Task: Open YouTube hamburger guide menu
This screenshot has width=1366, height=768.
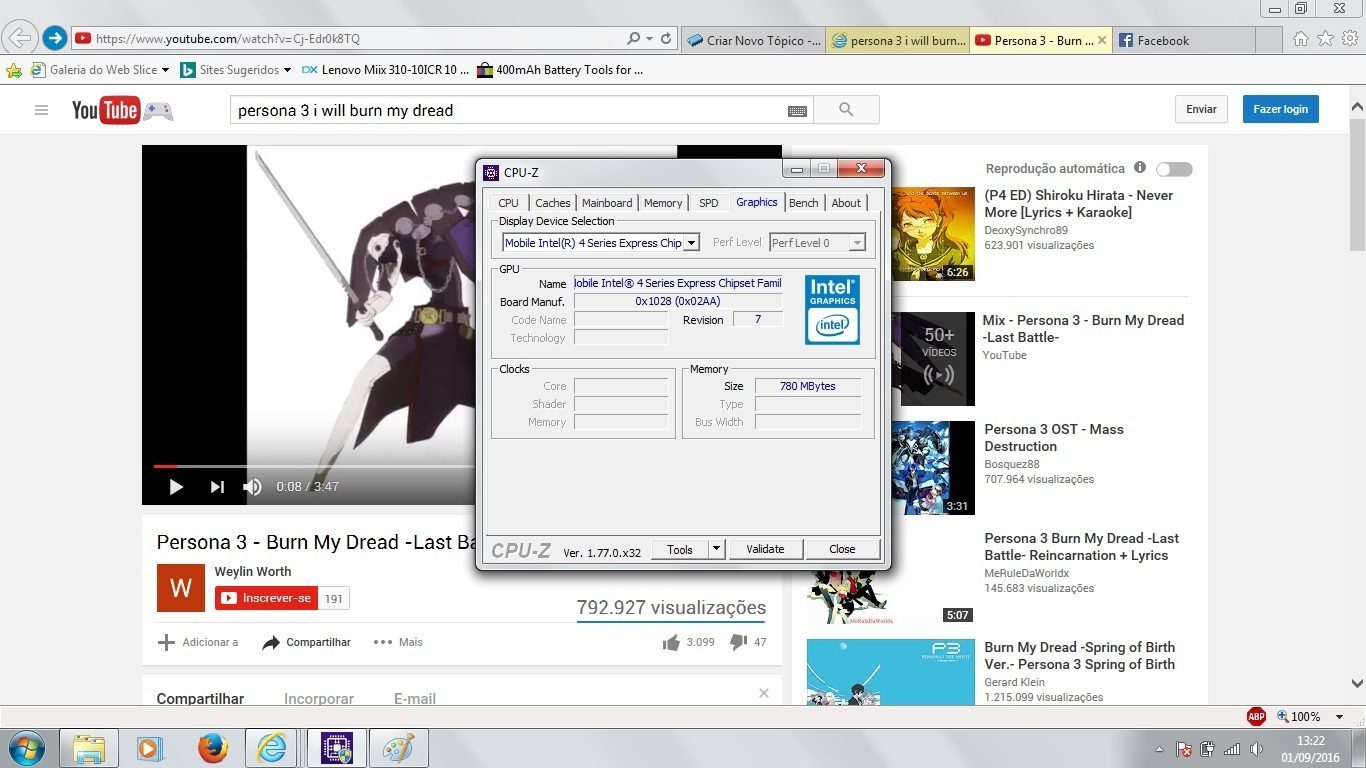Action: click(41, 110)
